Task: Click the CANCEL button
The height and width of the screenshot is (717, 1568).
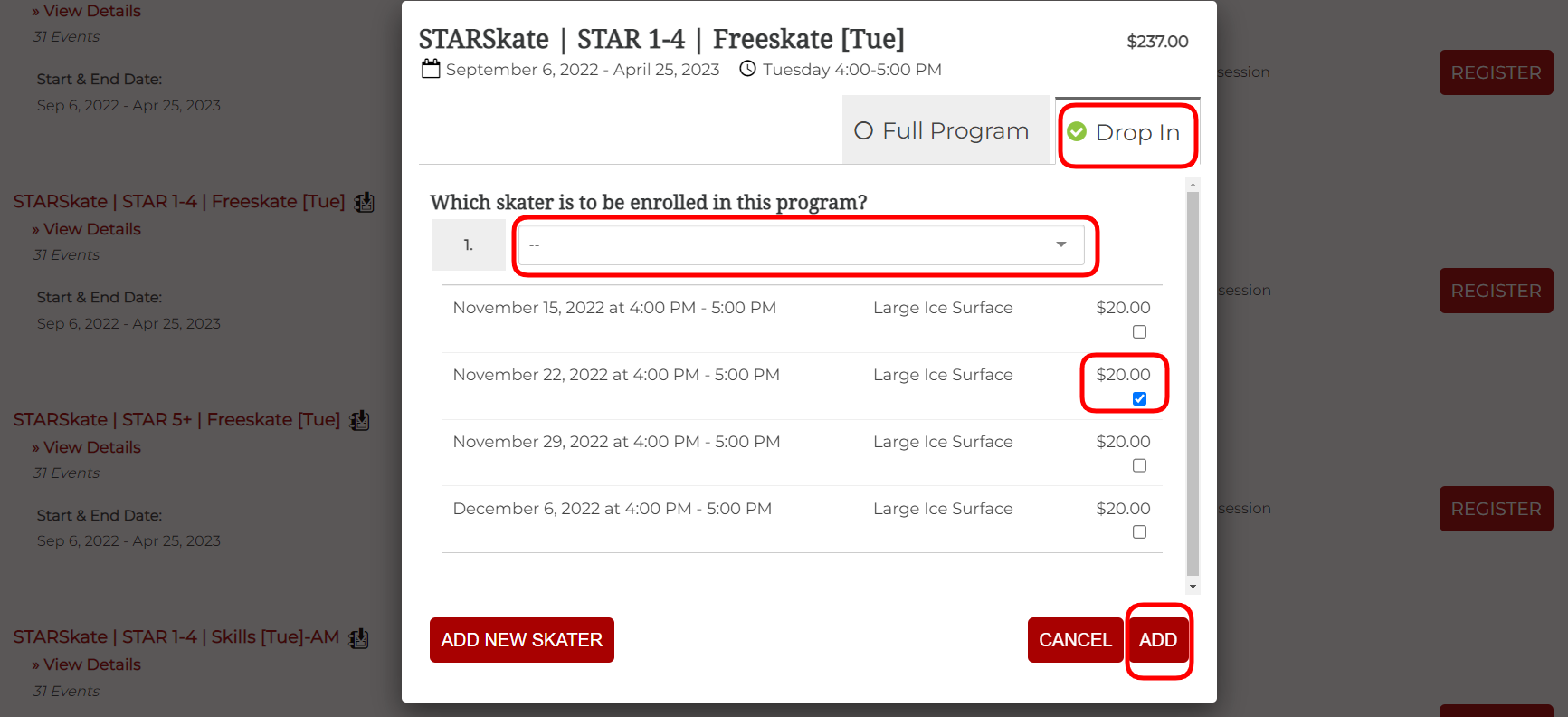Action: [x=1075, y=640]
